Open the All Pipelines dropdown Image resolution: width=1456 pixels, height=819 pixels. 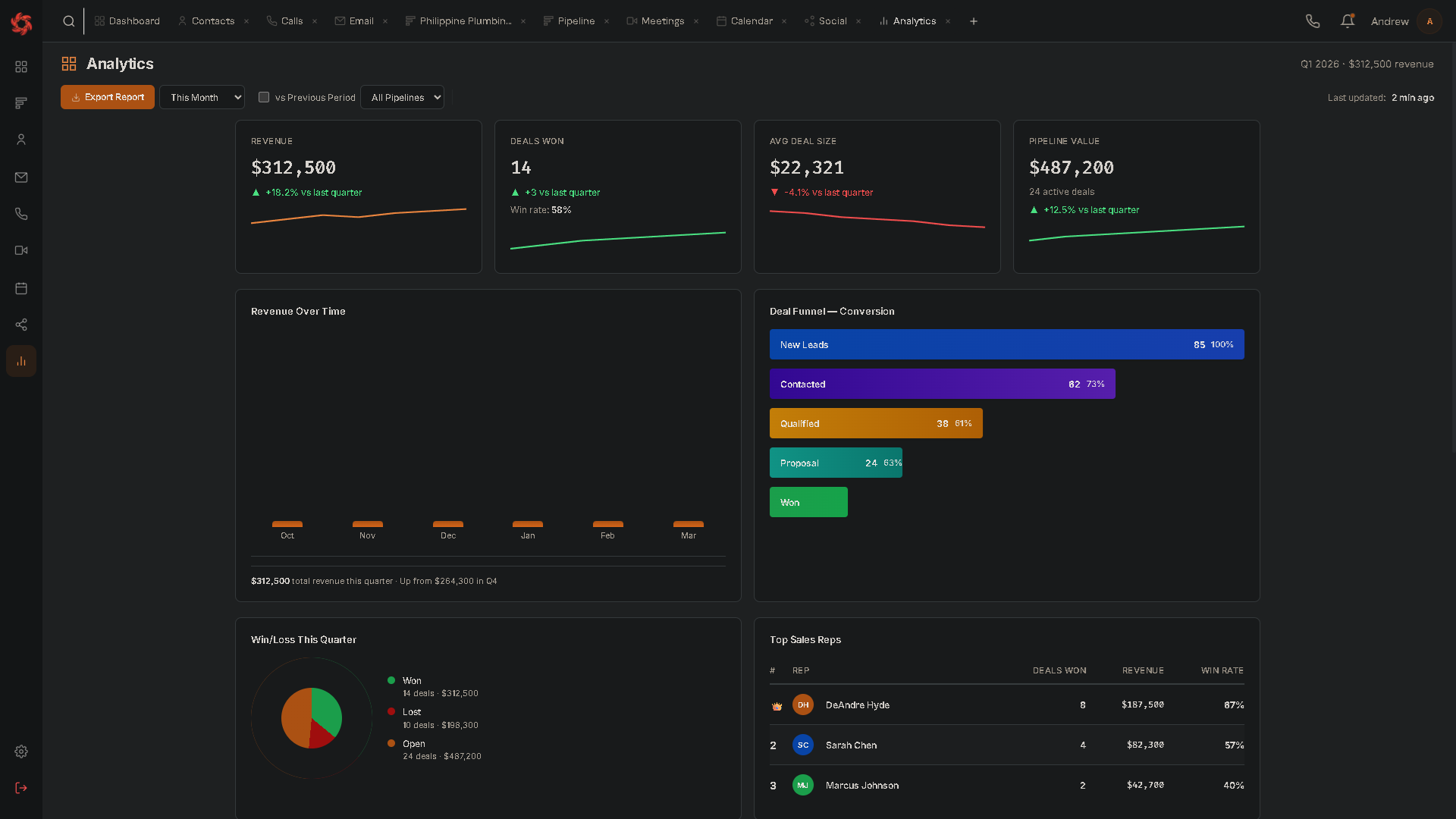tap(402, 97)
